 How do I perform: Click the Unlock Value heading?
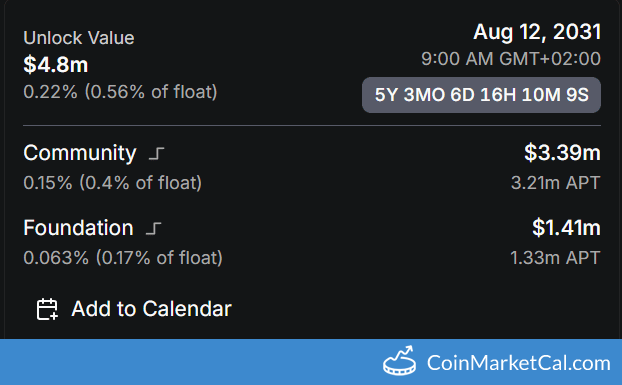[79, 38]
